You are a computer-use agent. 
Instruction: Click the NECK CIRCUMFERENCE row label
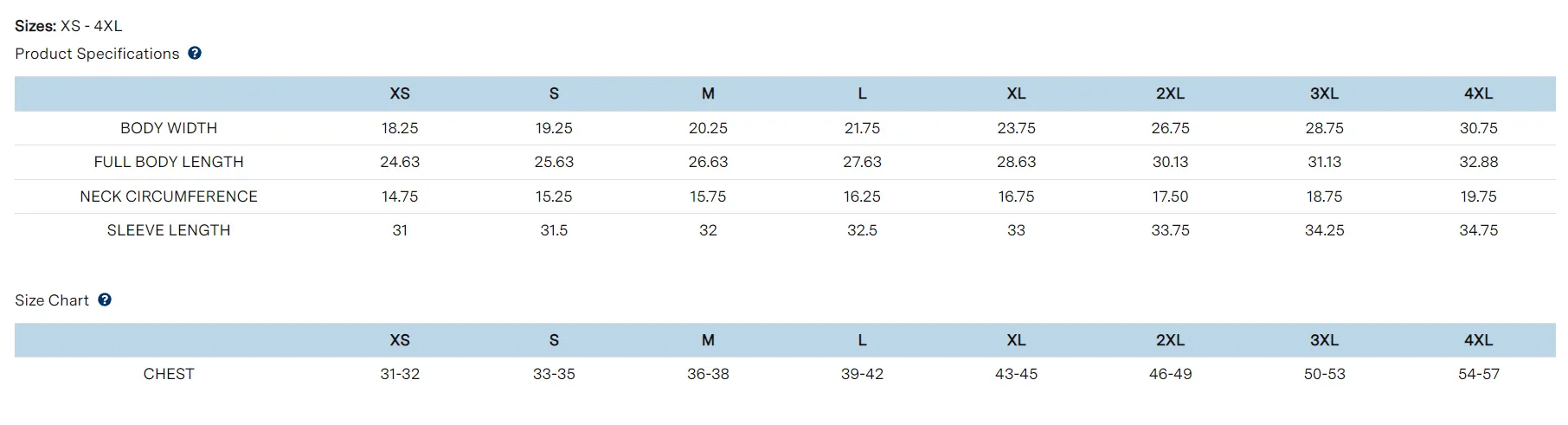[x=169, y=196]
